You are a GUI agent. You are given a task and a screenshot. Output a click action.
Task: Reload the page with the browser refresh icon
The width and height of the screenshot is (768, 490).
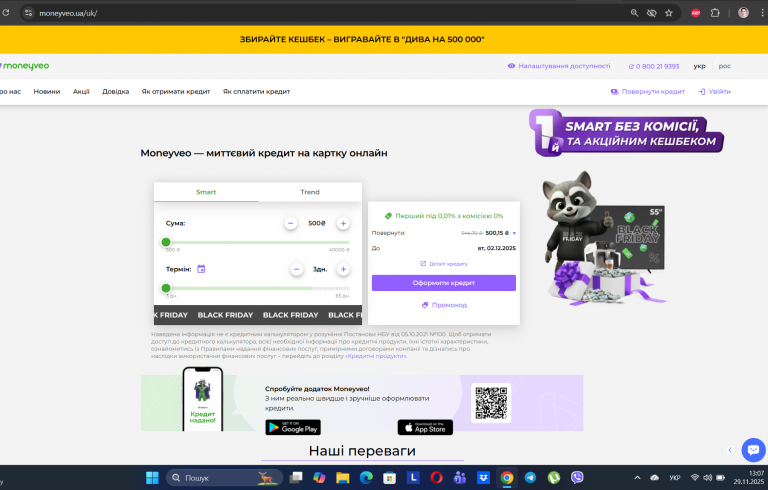[x=5, y=13]
